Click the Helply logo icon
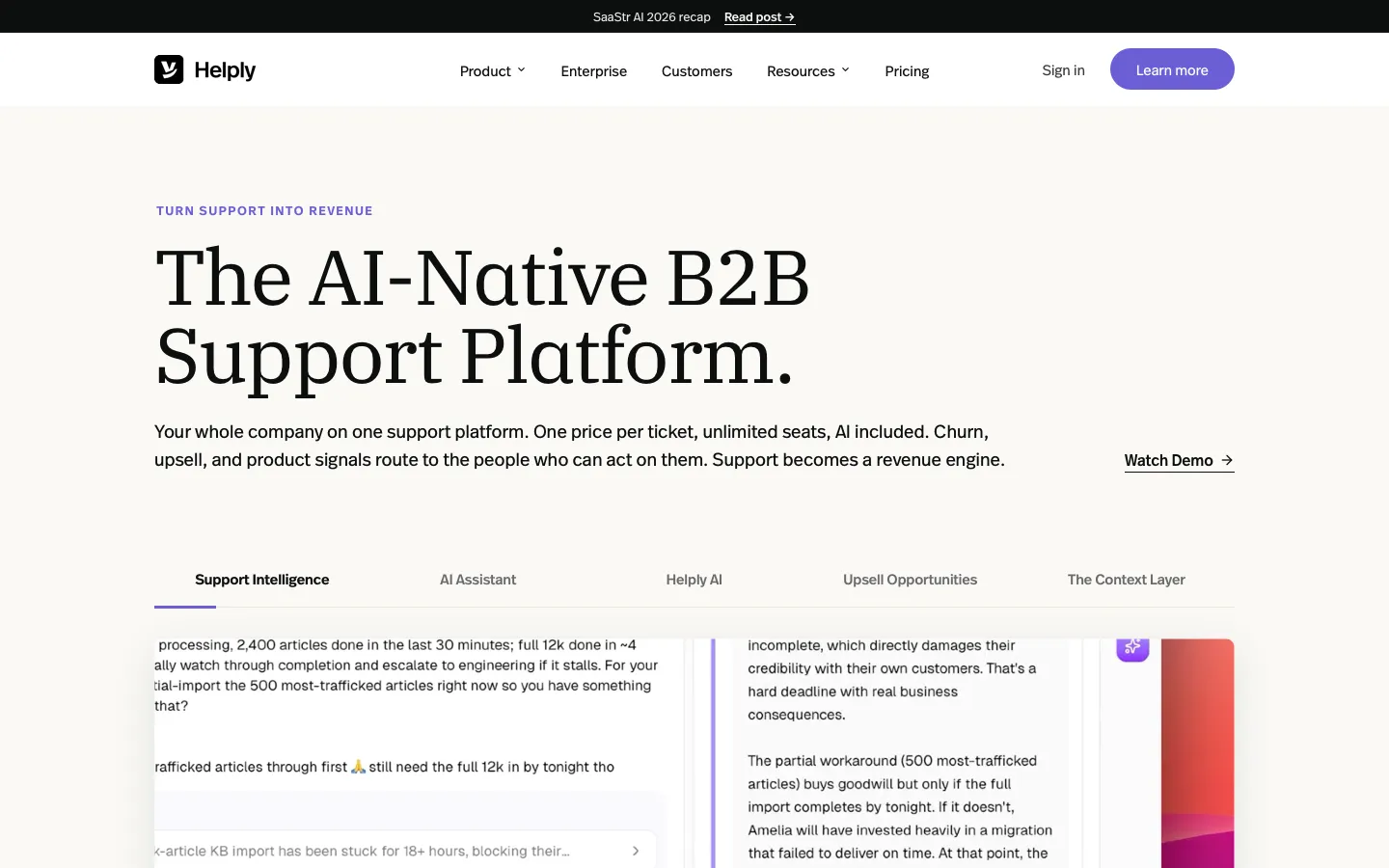This screenshot has height=868, width=1389. tap(169, 69)
